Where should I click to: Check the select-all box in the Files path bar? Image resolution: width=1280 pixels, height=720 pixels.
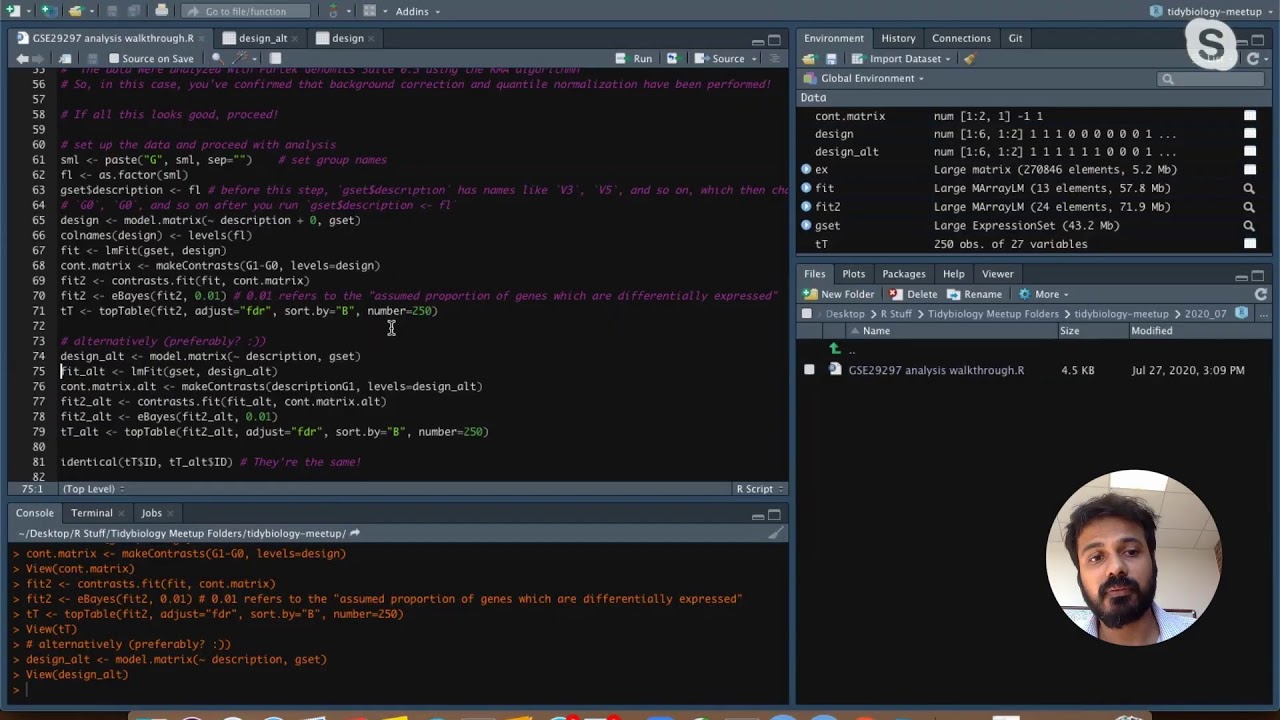pyautogui.click(x=807, y=314)
